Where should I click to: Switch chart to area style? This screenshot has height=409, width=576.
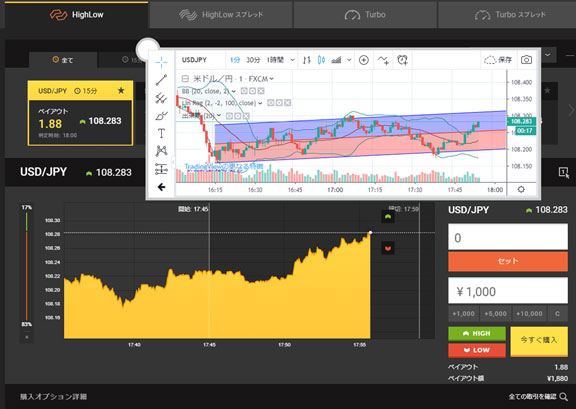336,60
